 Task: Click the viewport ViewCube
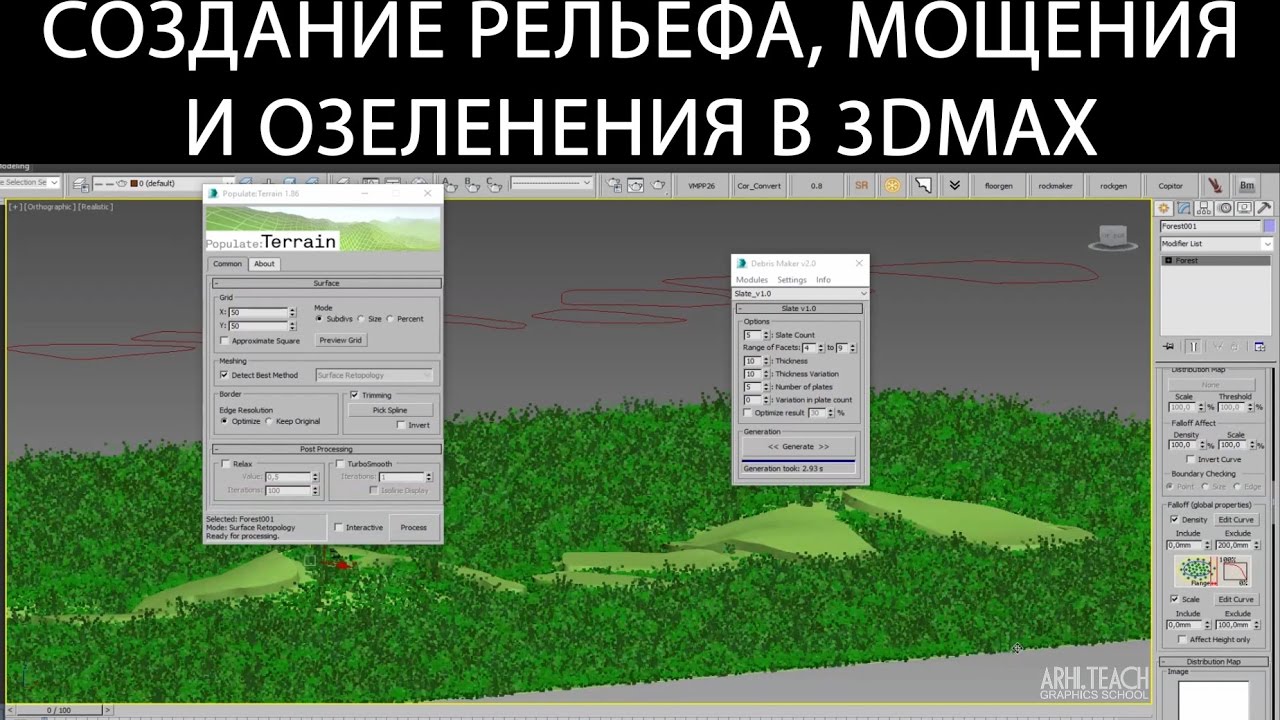[x=1113, y=238]
